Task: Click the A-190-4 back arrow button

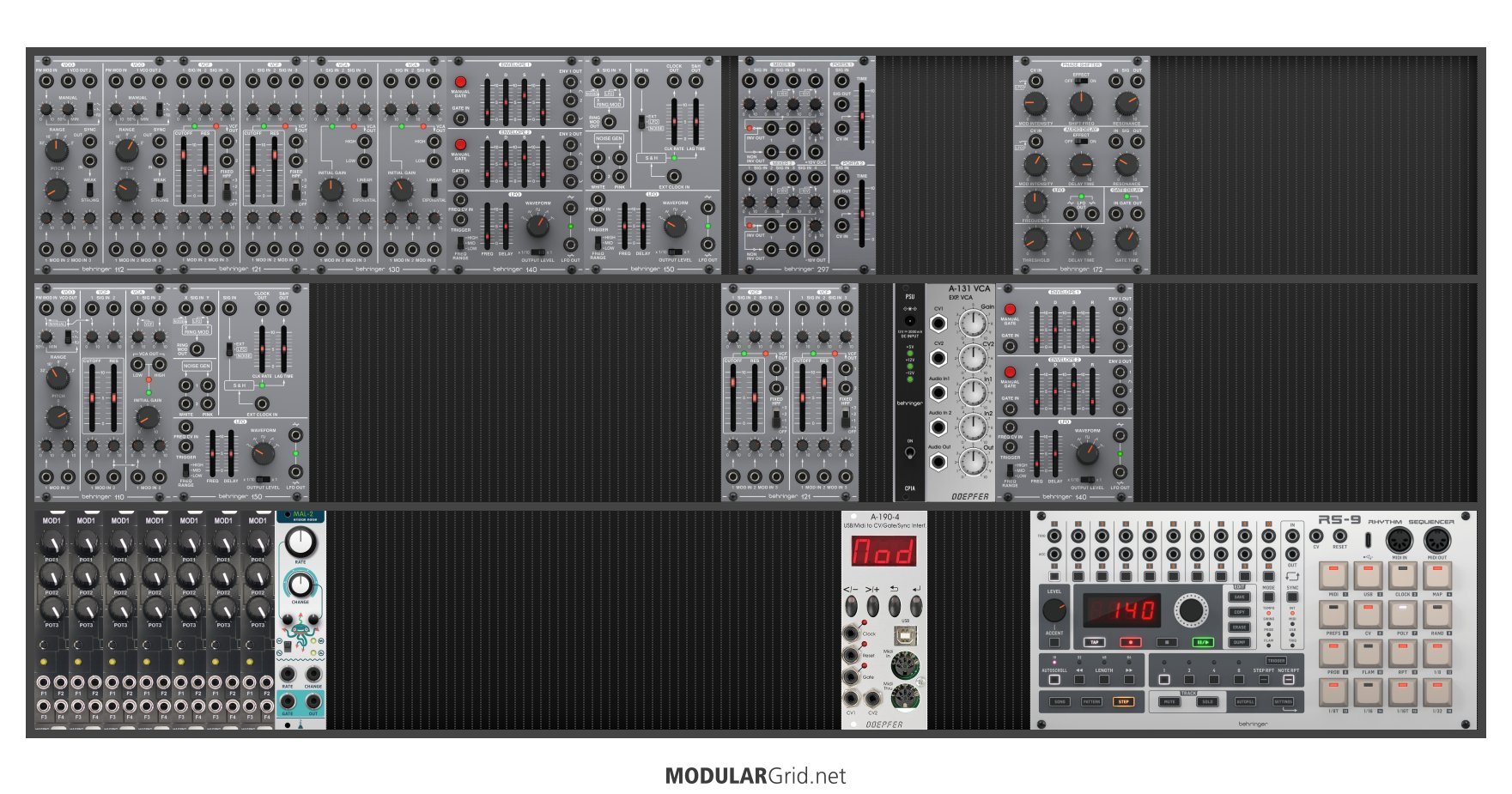Action: (x=895, y=605)
